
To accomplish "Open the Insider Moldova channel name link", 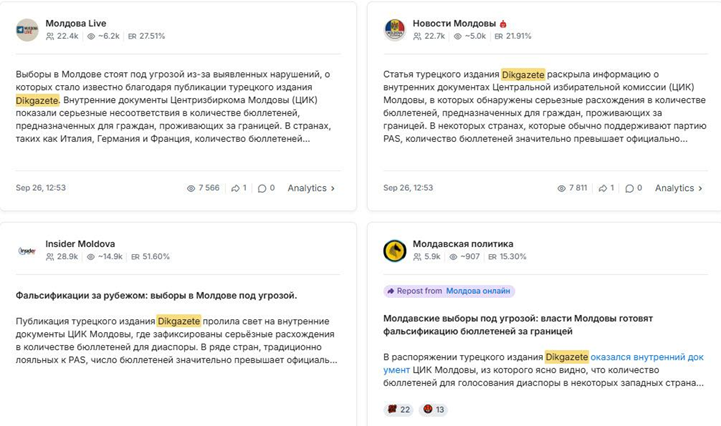I will 80,243.
